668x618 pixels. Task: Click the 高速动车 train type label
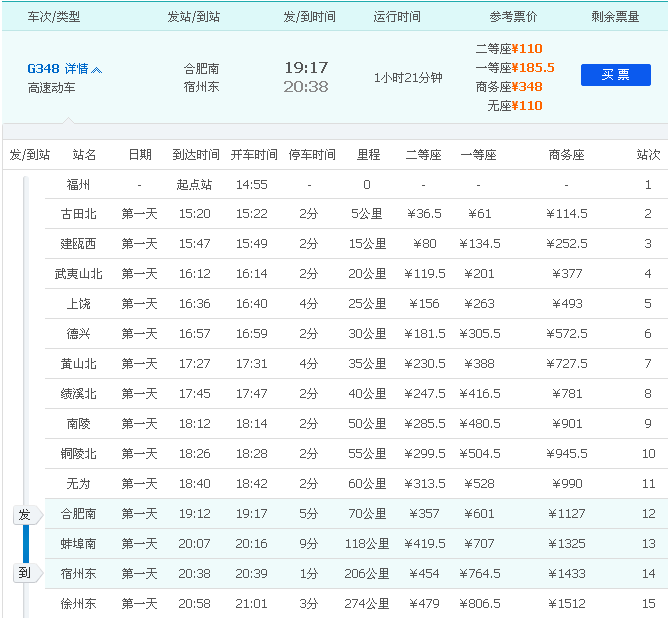52,88
